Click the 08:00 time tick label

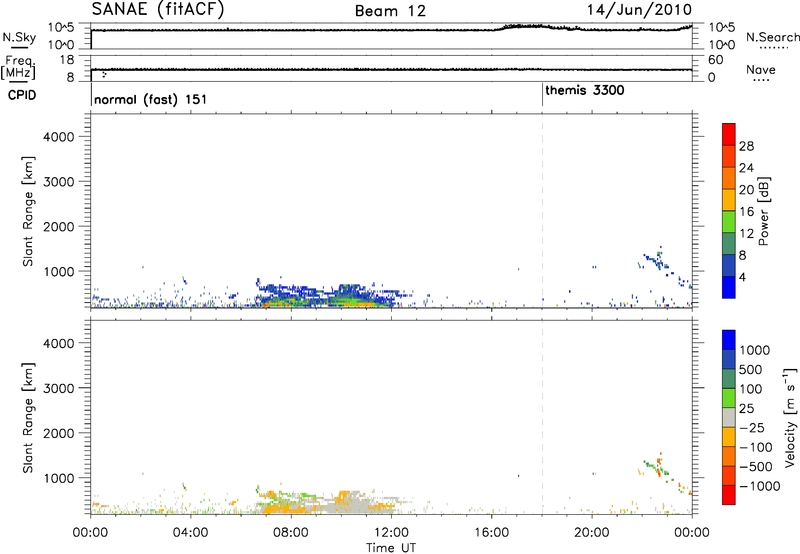[291, 533]
